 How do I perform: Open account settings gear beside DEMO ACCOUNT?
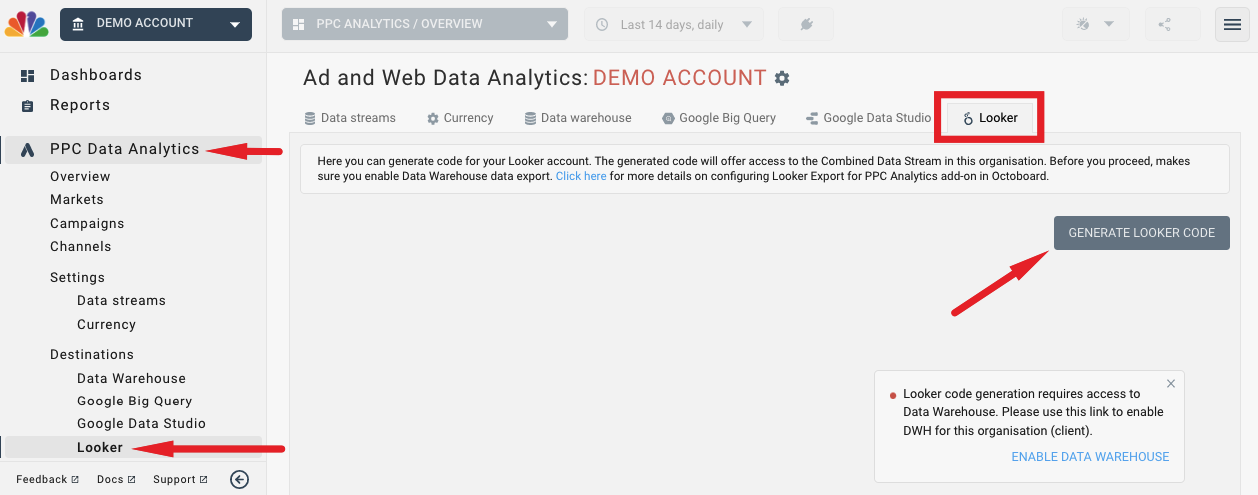(x=782, y=78)
